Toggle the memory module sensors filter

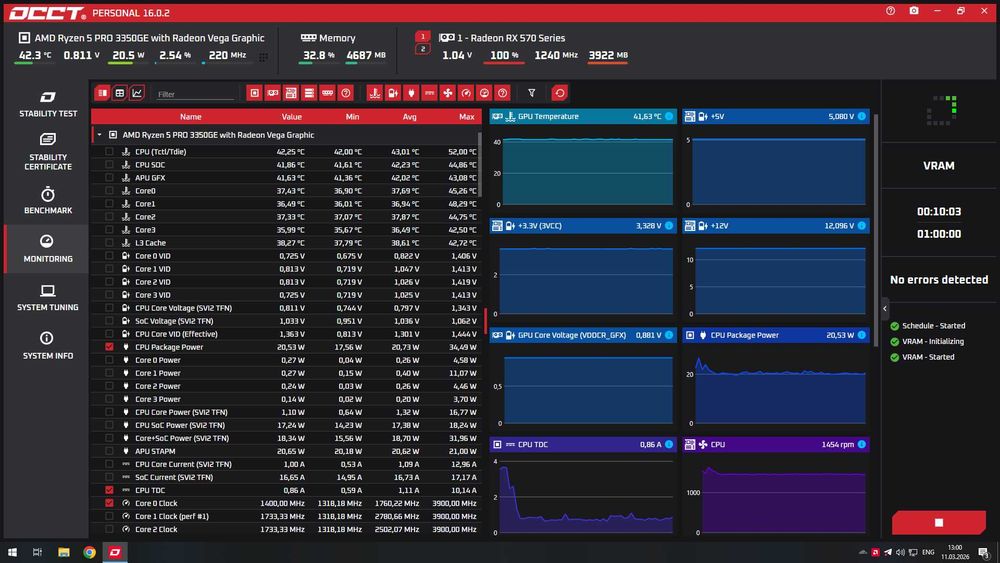click(327, 93)
